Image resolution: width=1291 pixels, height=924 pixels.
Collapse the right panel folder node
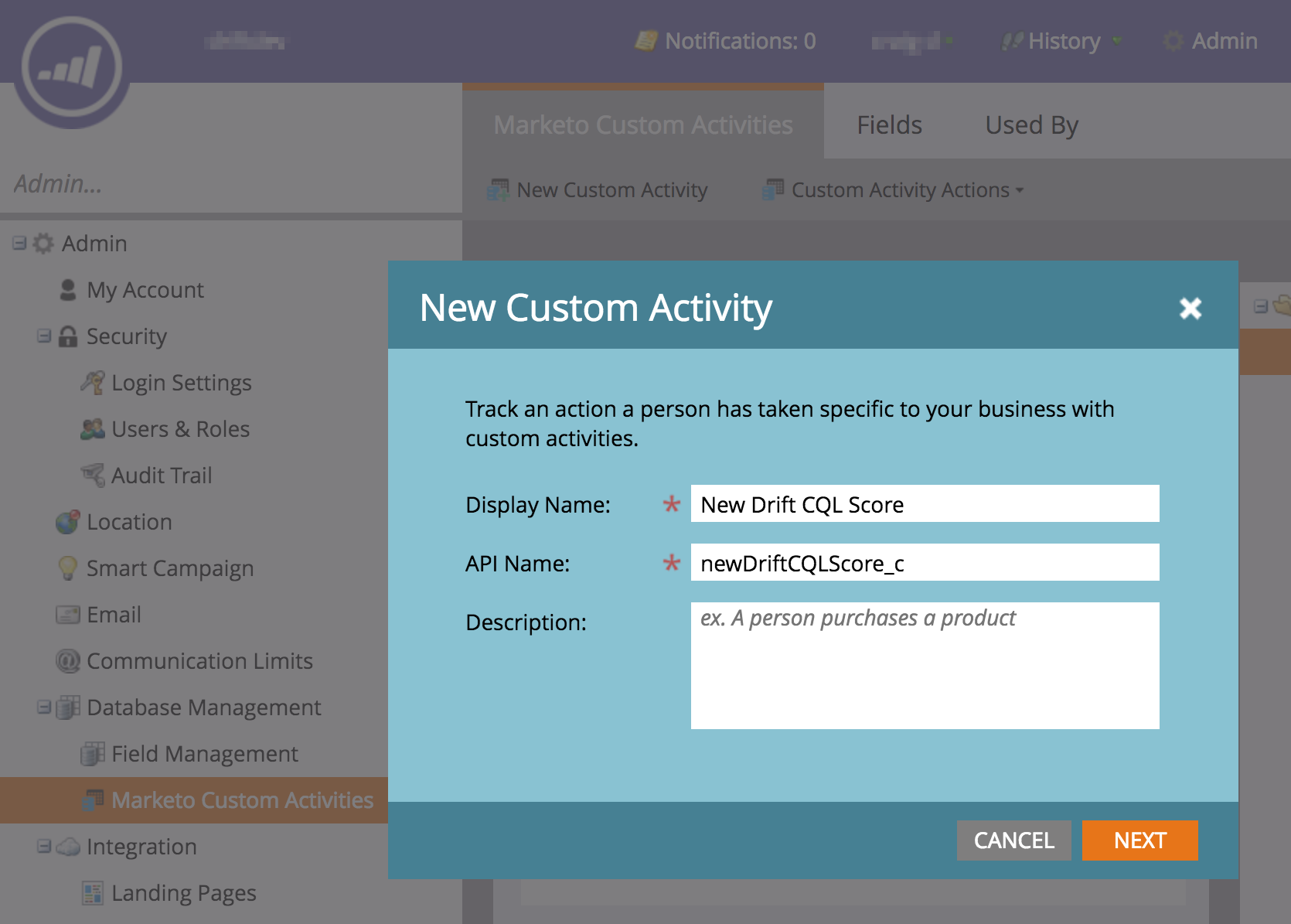[1260, 306]
